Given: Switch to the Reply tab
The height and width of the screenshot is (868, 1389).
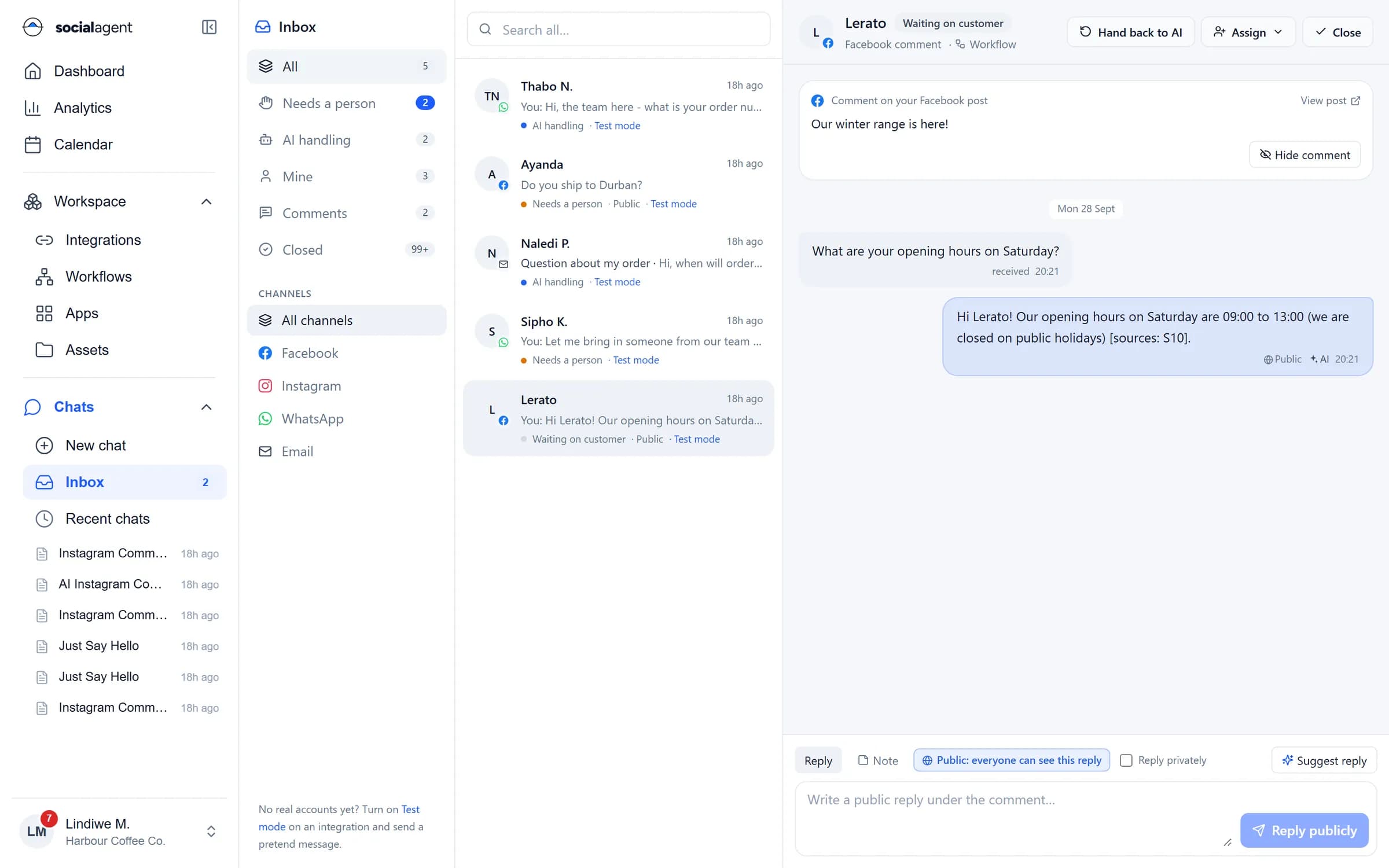Looking at the screenshot, I should tap(818, 761).
